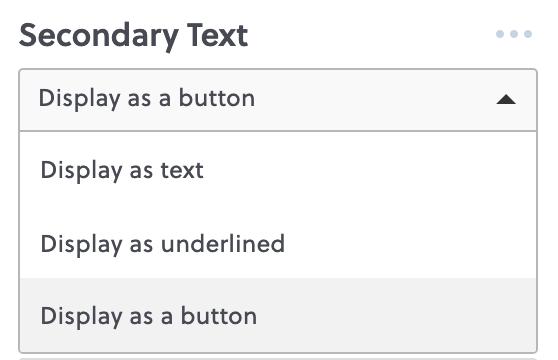
Task: Open the three-dot menu beside Secondary Text
Action: pos(514,34)
